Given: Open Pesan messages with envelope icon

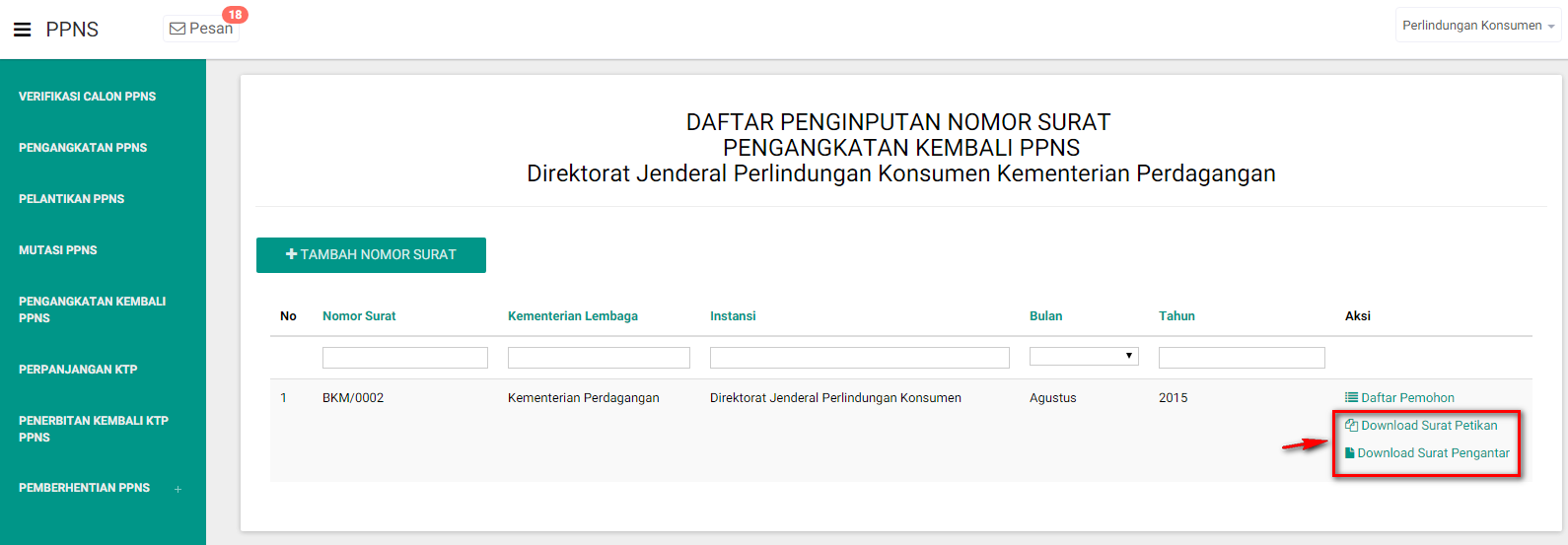Looking at the screenshot, I should click(x=201, y=29).
